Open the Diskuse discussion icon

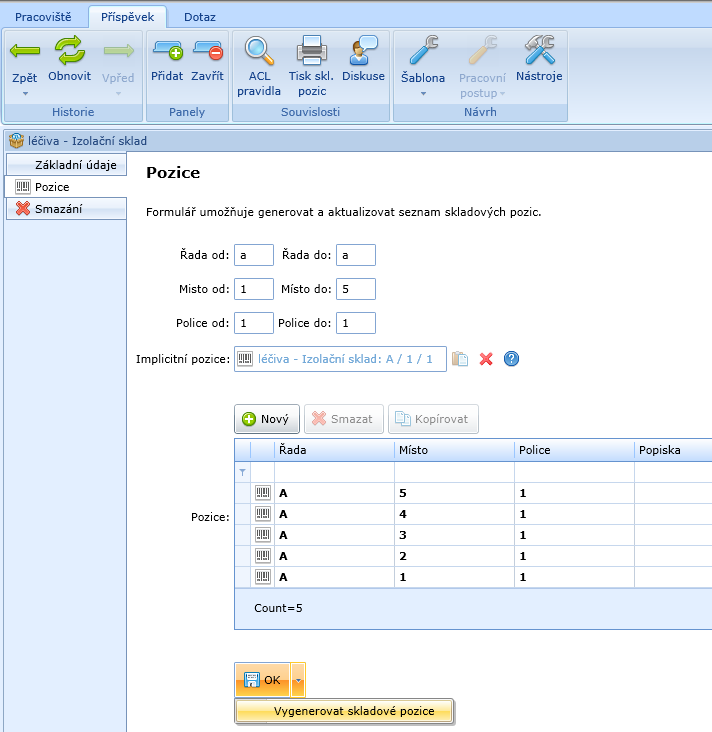click(363, 52)
